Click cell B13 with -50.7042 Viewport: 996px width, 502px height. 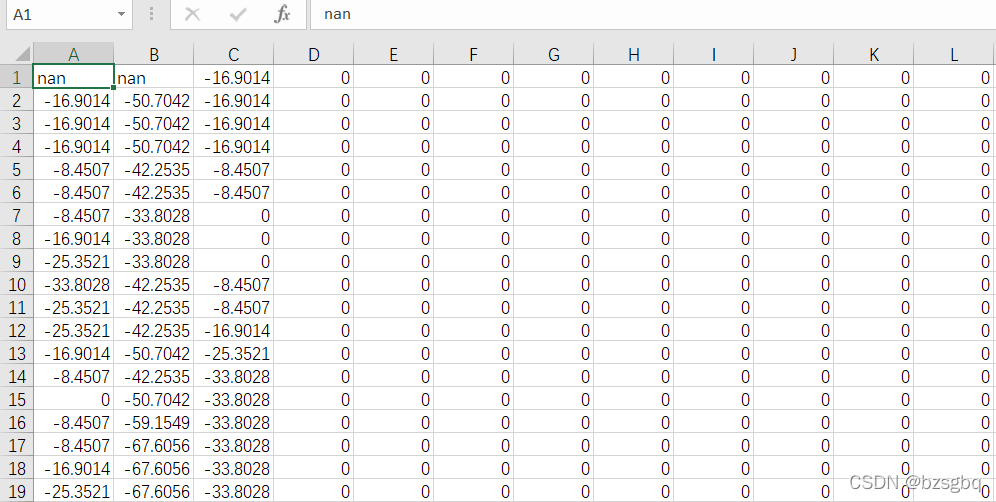pos(154,353)
